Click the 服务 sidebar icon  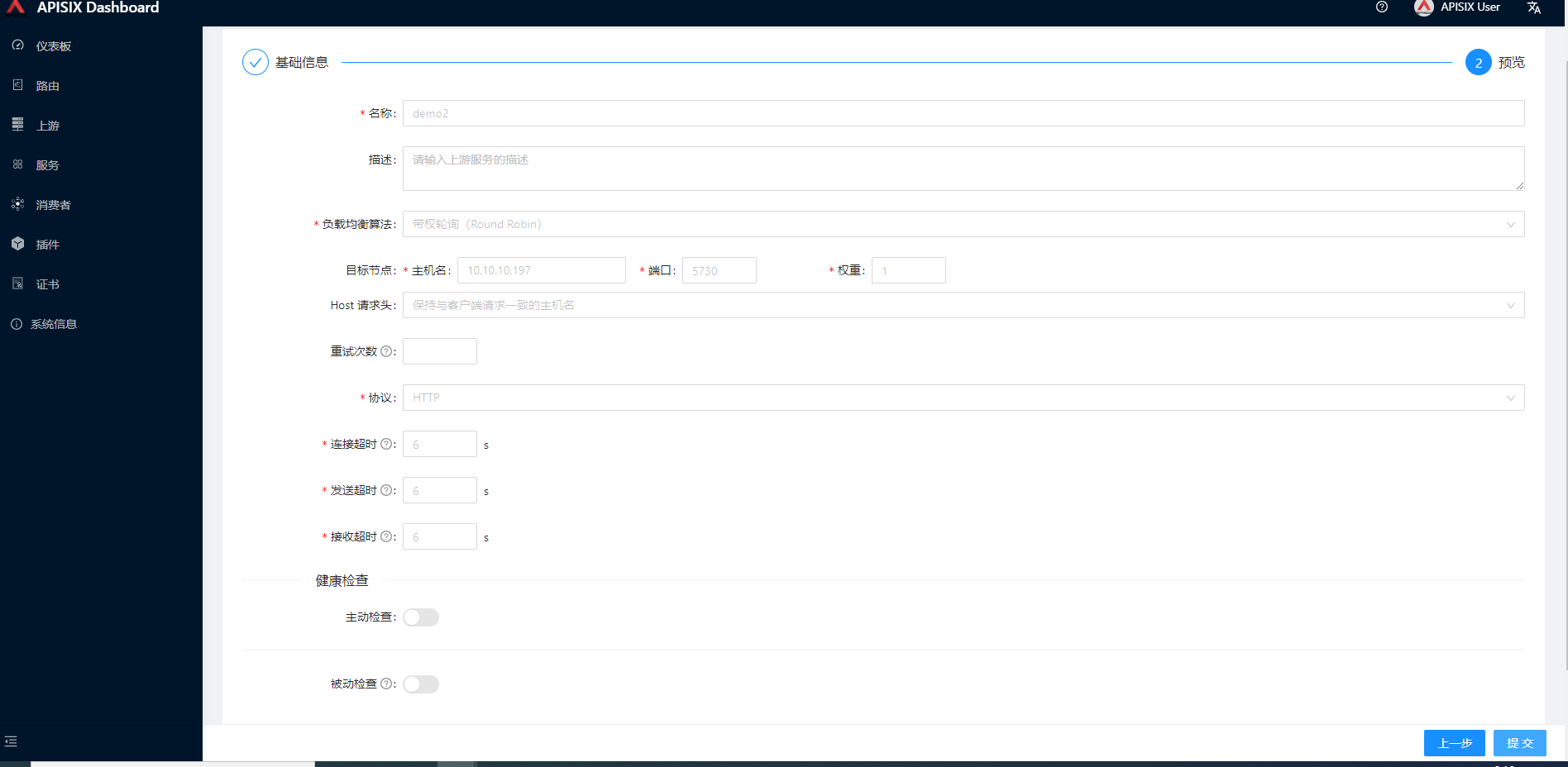[x=17, y=164]
